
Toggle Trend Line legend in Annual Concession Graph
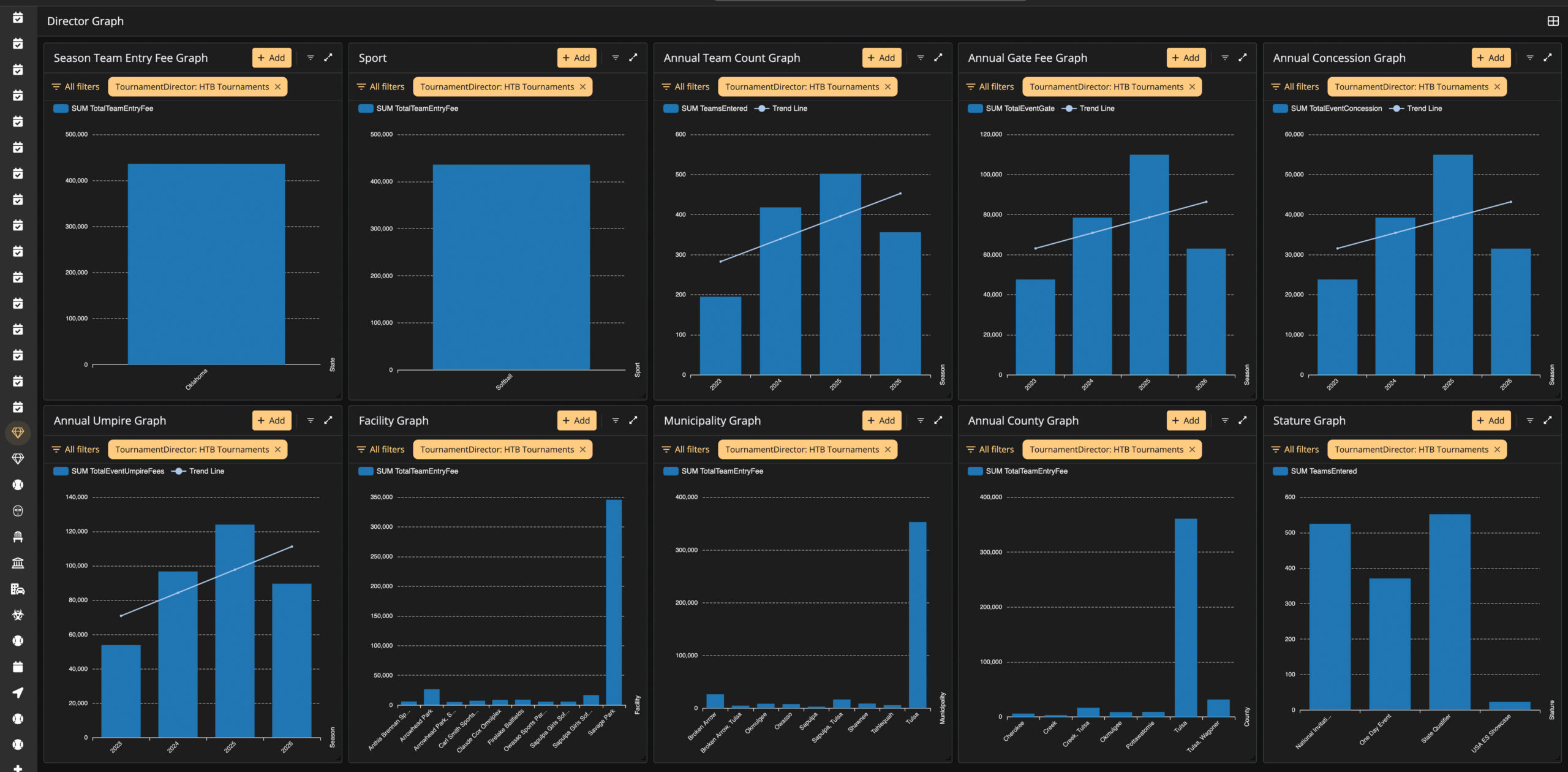click(1416, 108)
